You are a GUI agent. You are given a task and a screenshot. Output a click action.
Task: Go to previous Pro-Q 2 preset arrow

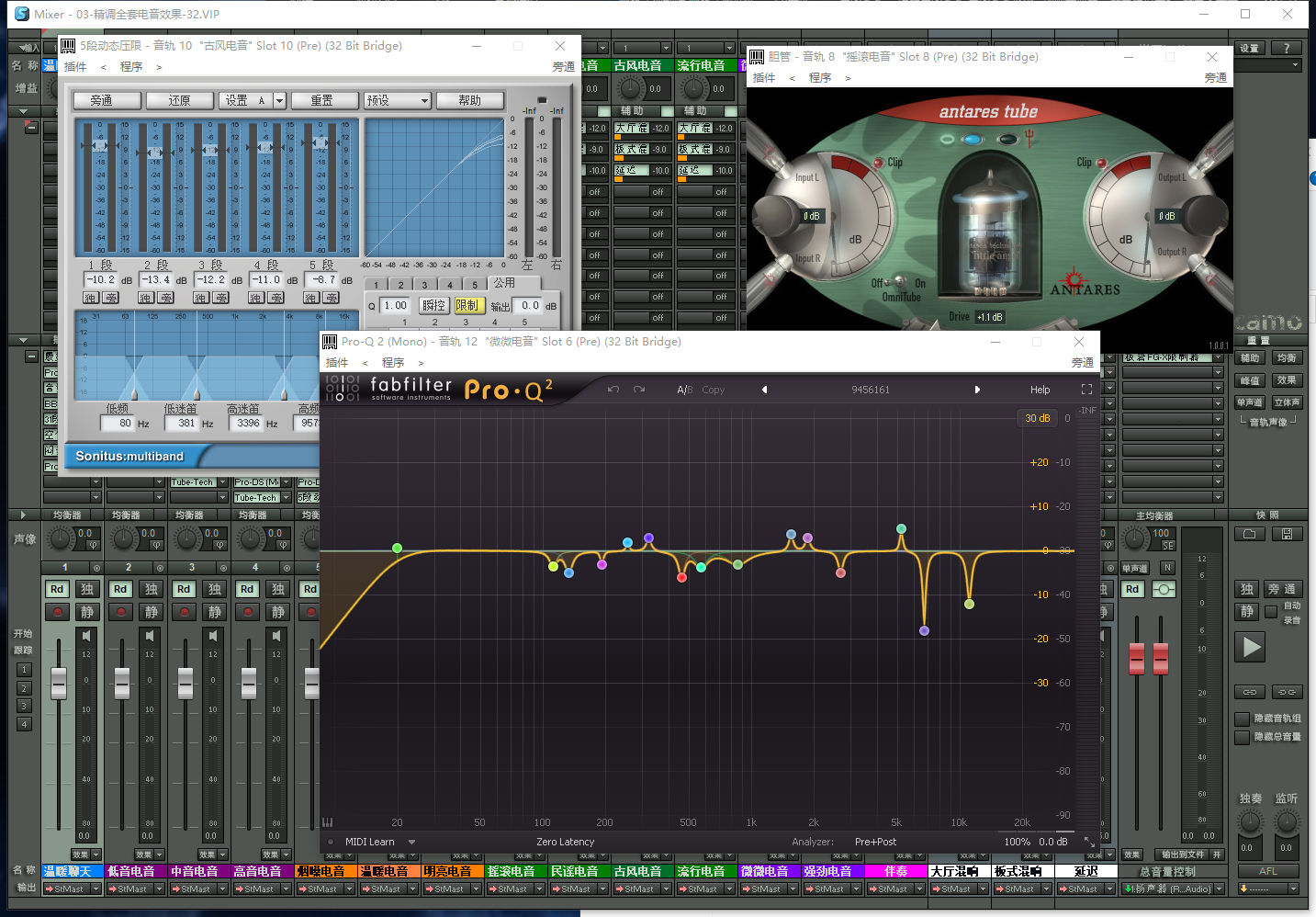tap(764, 390)
